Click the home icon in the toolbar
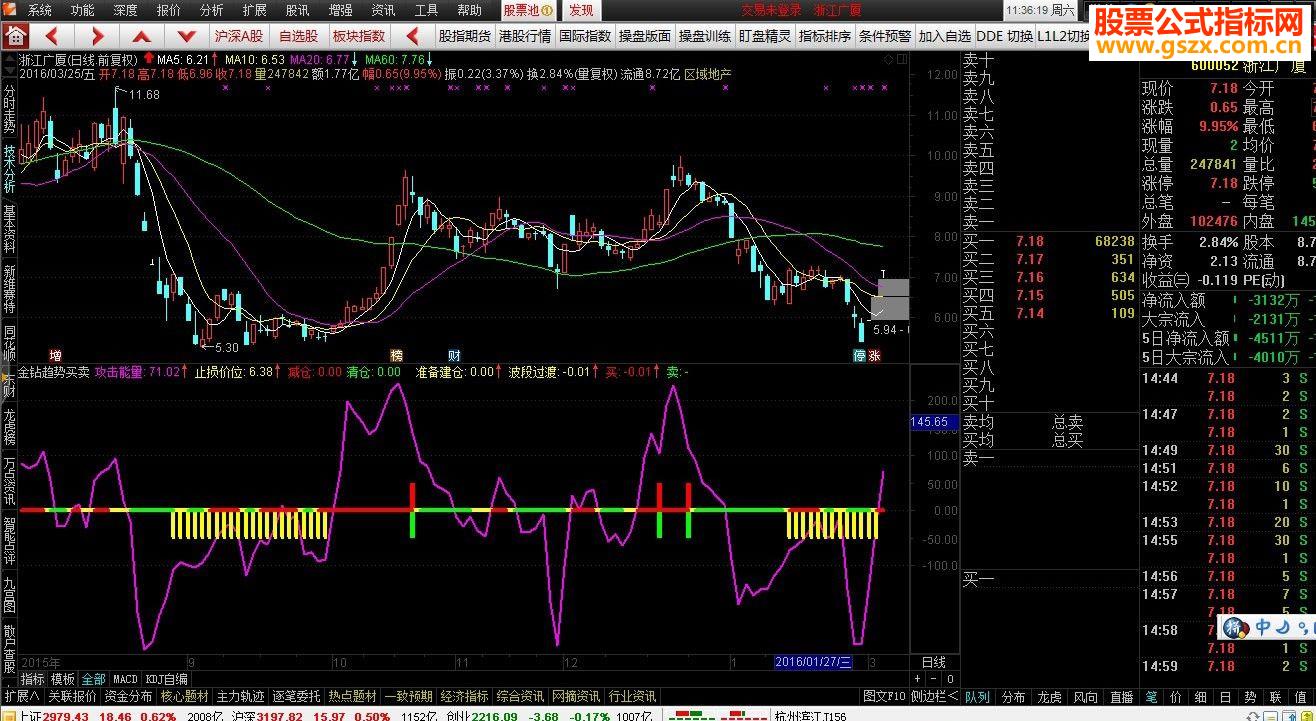The image size is (1316, 721). [14, 36]
